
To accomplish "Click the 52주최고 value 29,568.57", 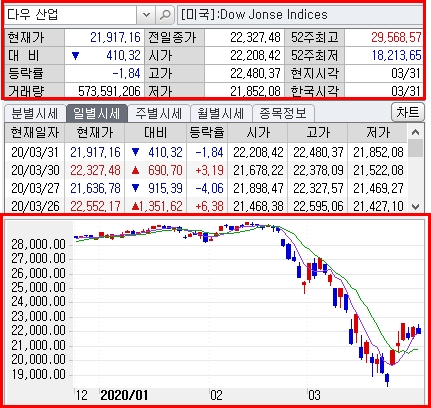I will click(396, 37).
